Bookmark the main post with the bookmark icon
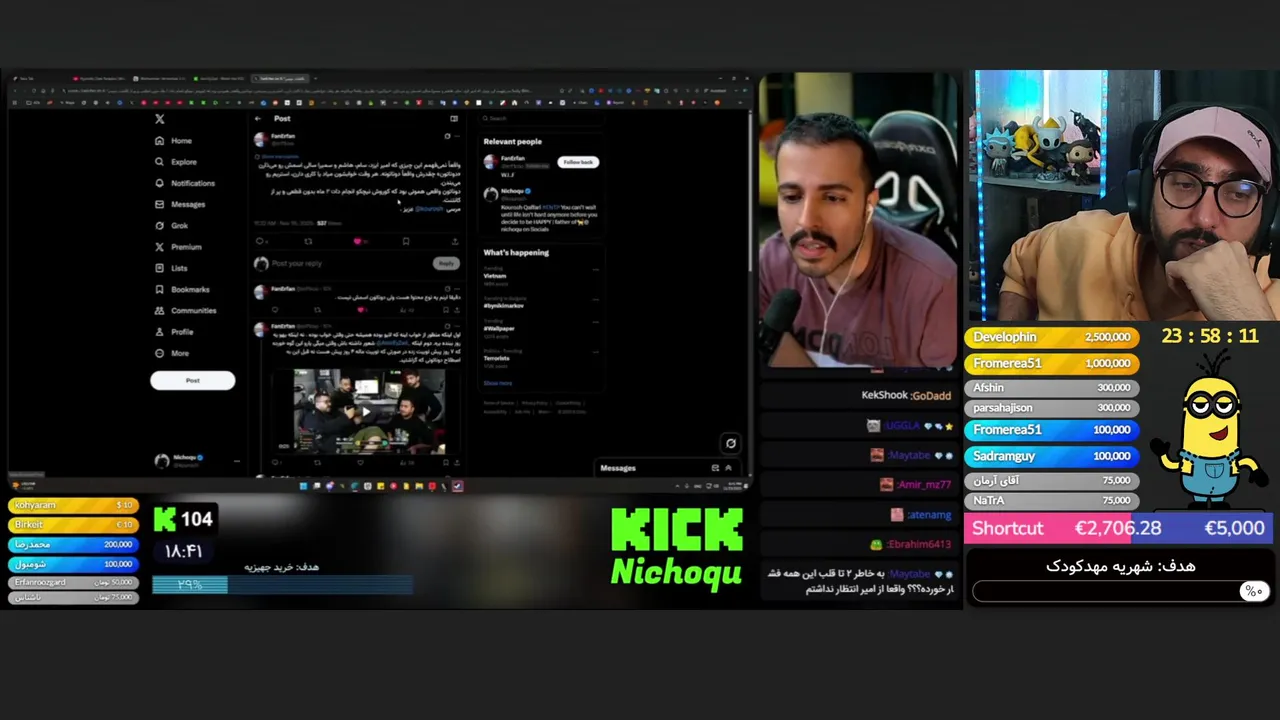 406,241
